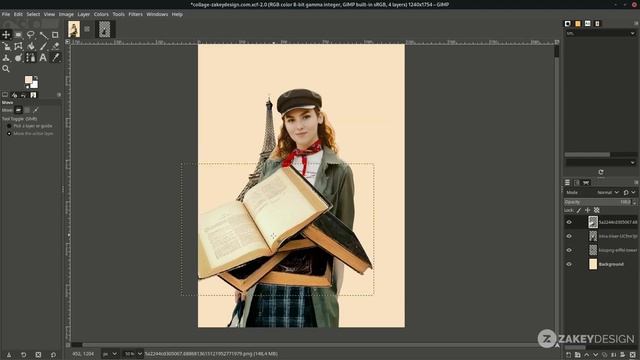Hide the Background layer

[569, 264]
